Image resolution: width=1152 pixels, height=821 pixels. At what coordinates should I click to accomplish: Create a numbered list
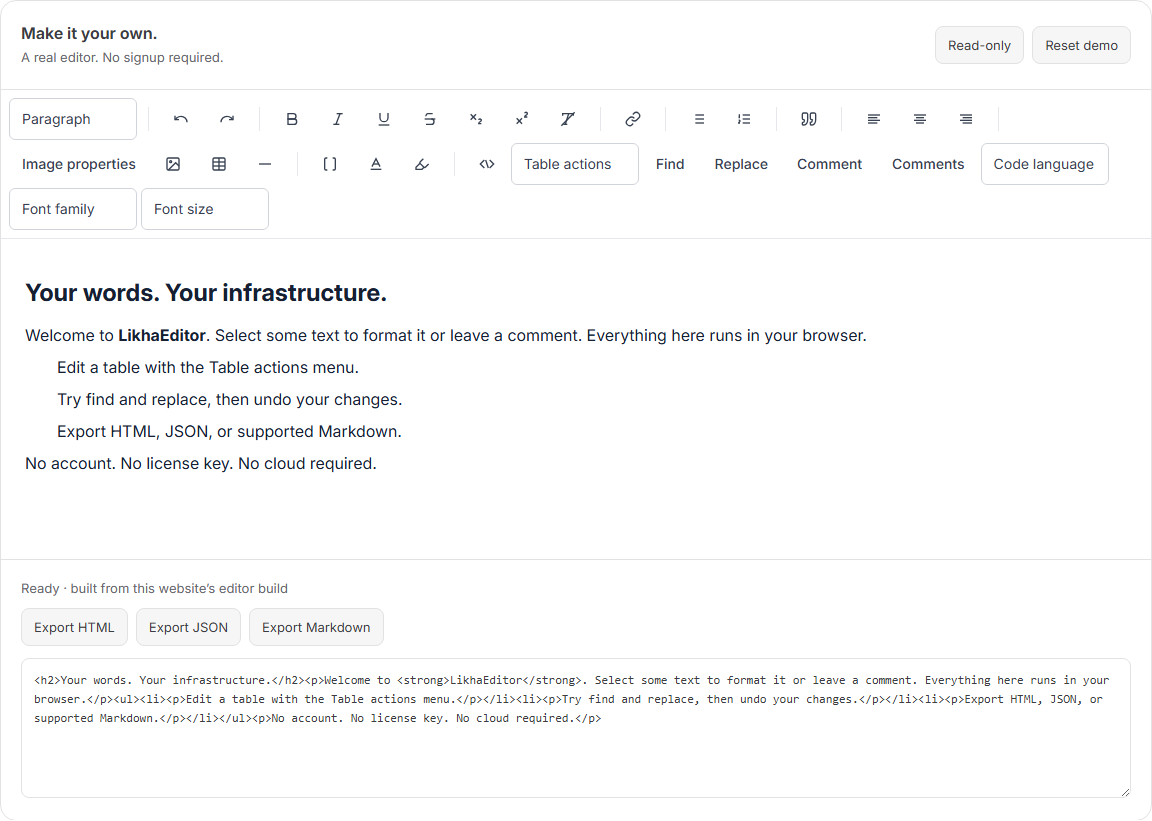tap(744, 119)
